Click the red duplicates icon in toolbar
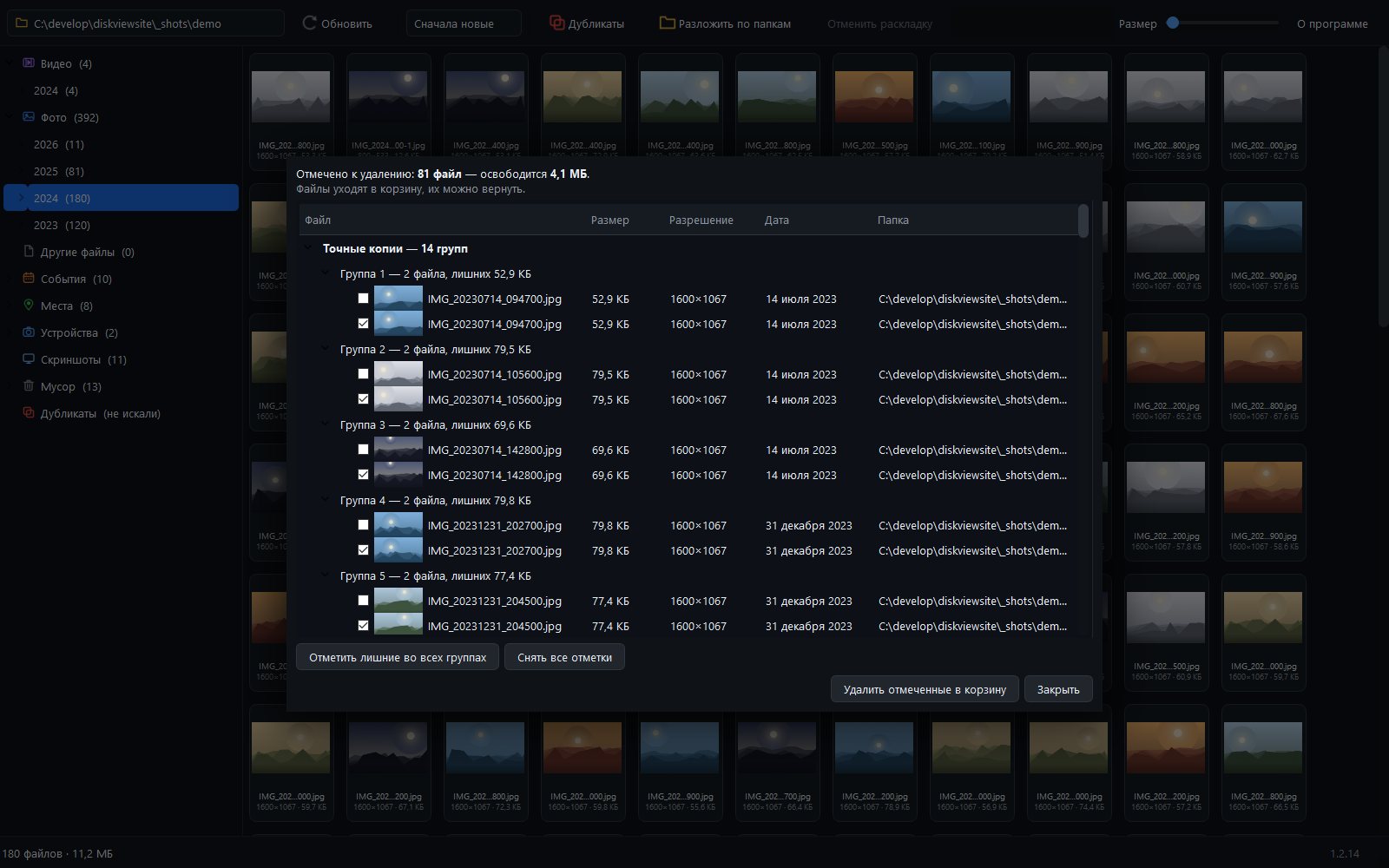 pos(557,23)
